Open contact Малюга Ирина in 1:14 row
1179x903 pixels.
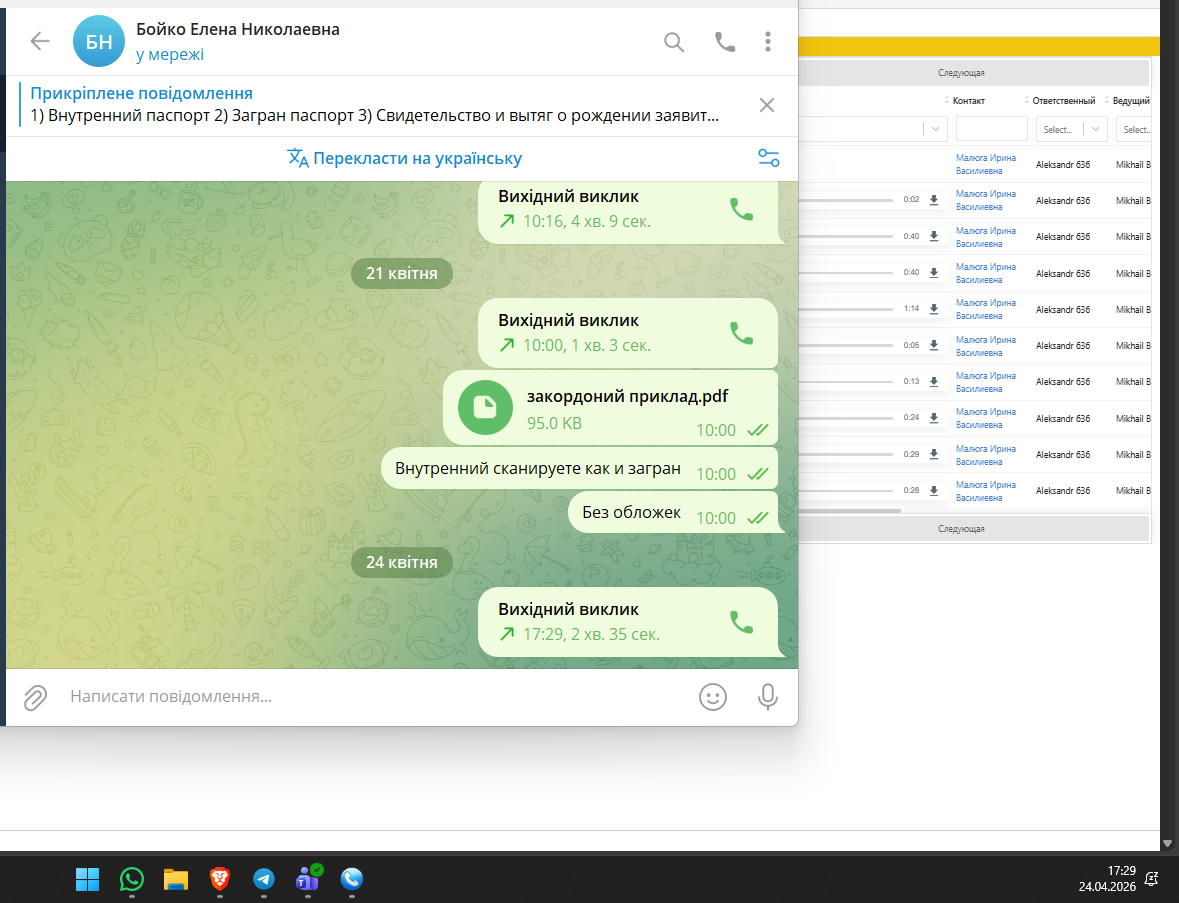pyautogui.click(x=986, y=309)
